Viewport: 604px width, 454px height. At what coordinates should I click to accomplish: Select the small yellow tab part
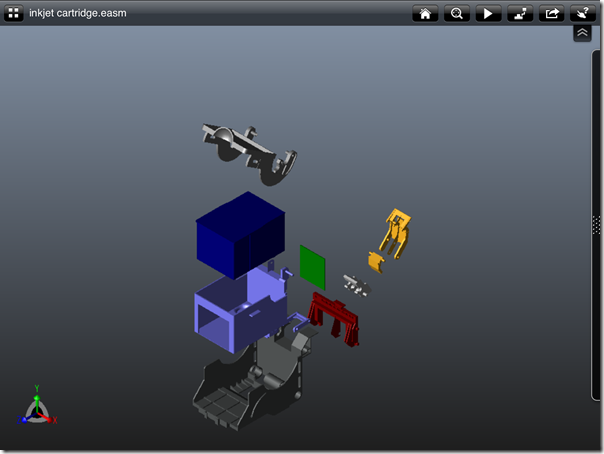pyautogui.click(x=376, y=262)
